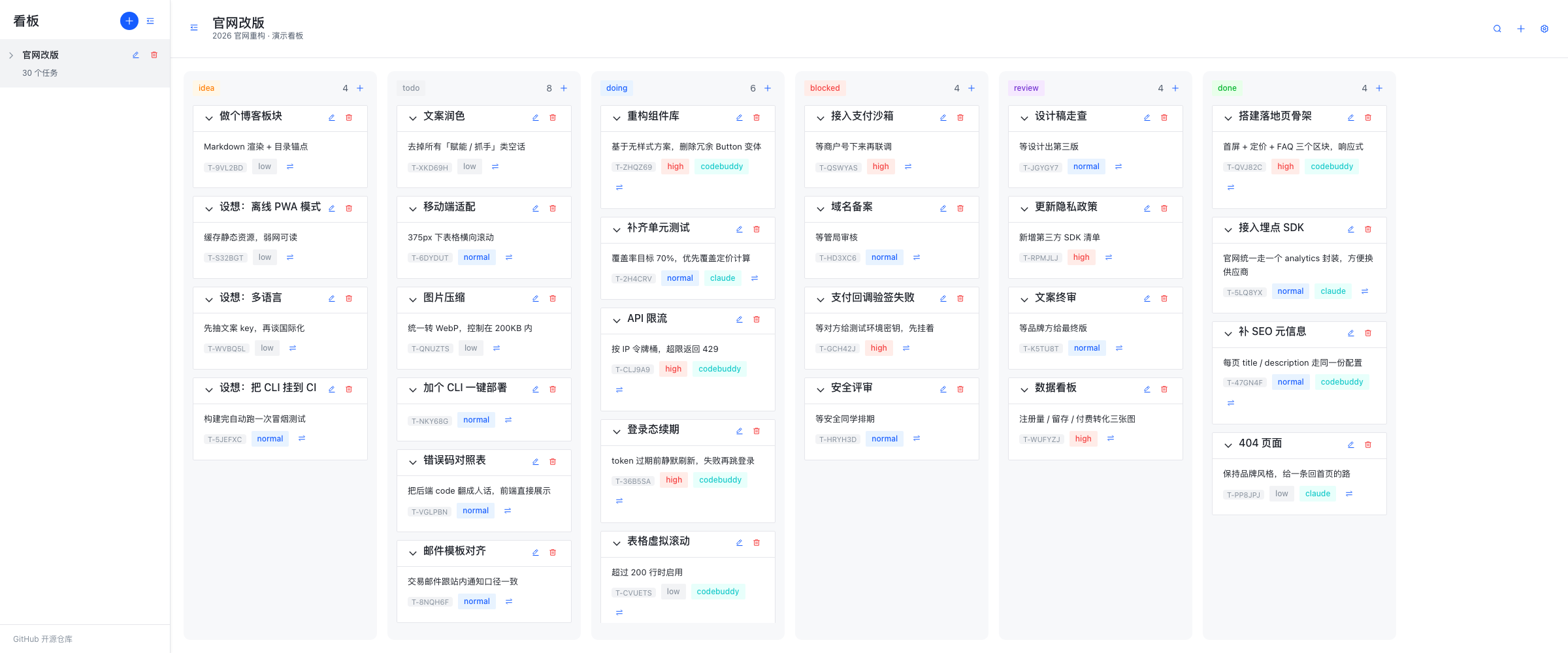The image size is (1568, 653).
Task: Add a task to the done column
Action: (x=1379, y=88)
